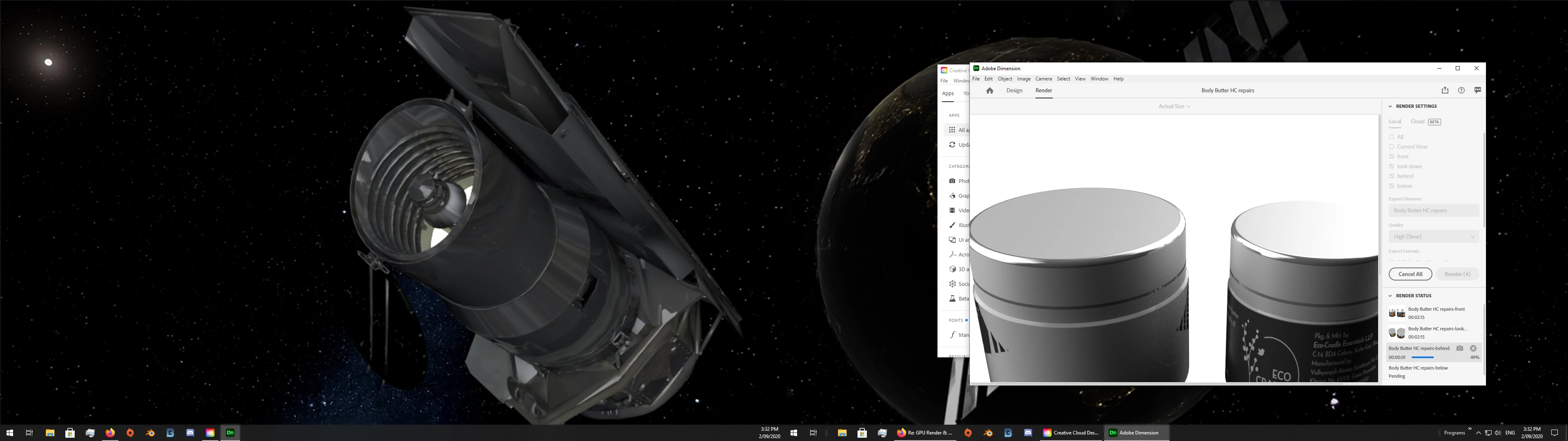This screenshot has width=1568, height=441.
Task: Toggle the below view checkbox
Action: (x=1392, y=186)
